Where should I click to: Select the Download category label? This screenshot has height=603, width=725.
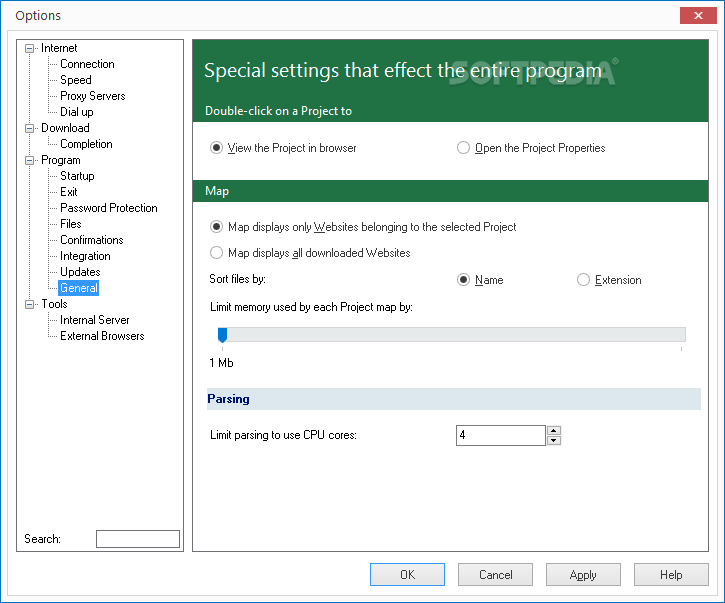[65, 128]
